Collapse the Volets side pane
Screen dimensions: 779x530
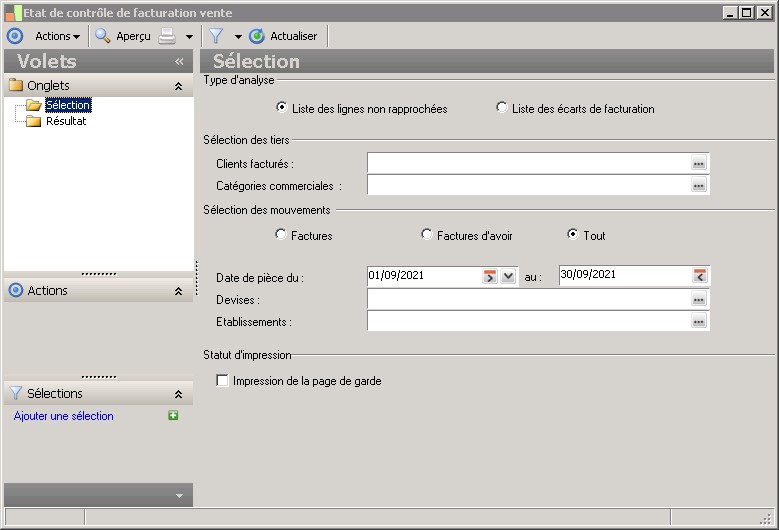[179, 61]
